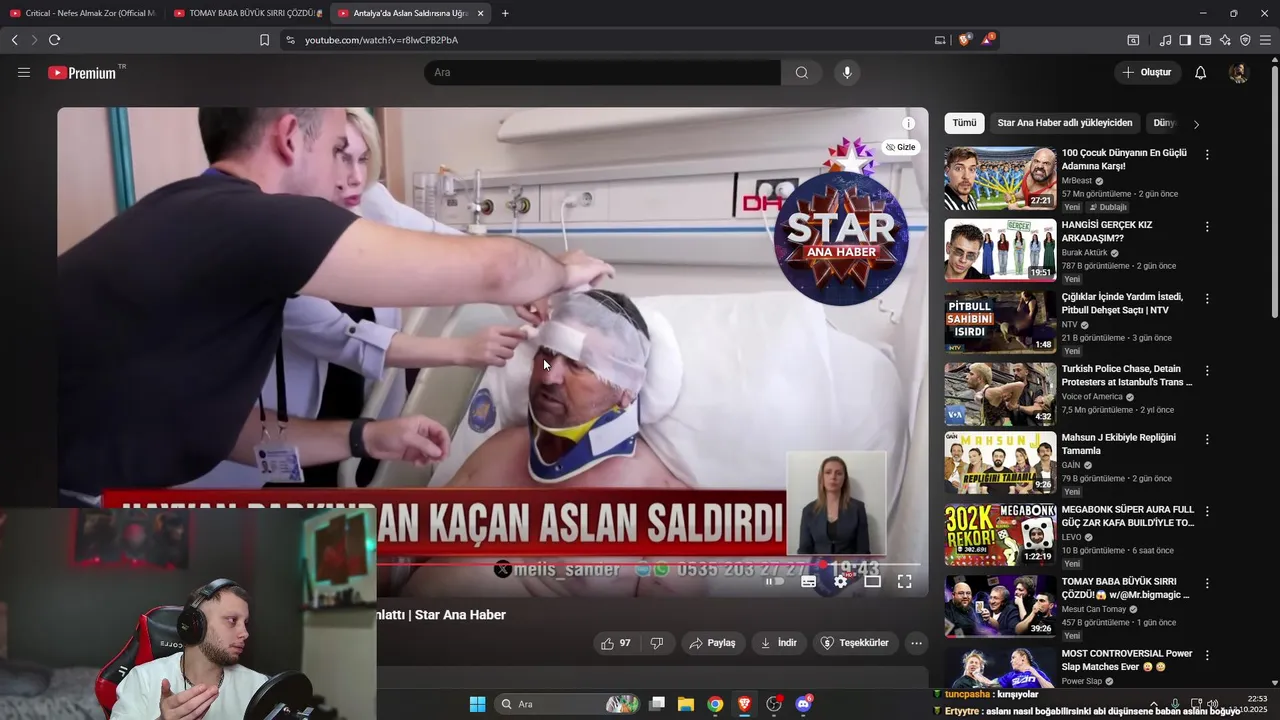Switch player to theater mode
1280x720 pixels.
[x=872, y=581]
